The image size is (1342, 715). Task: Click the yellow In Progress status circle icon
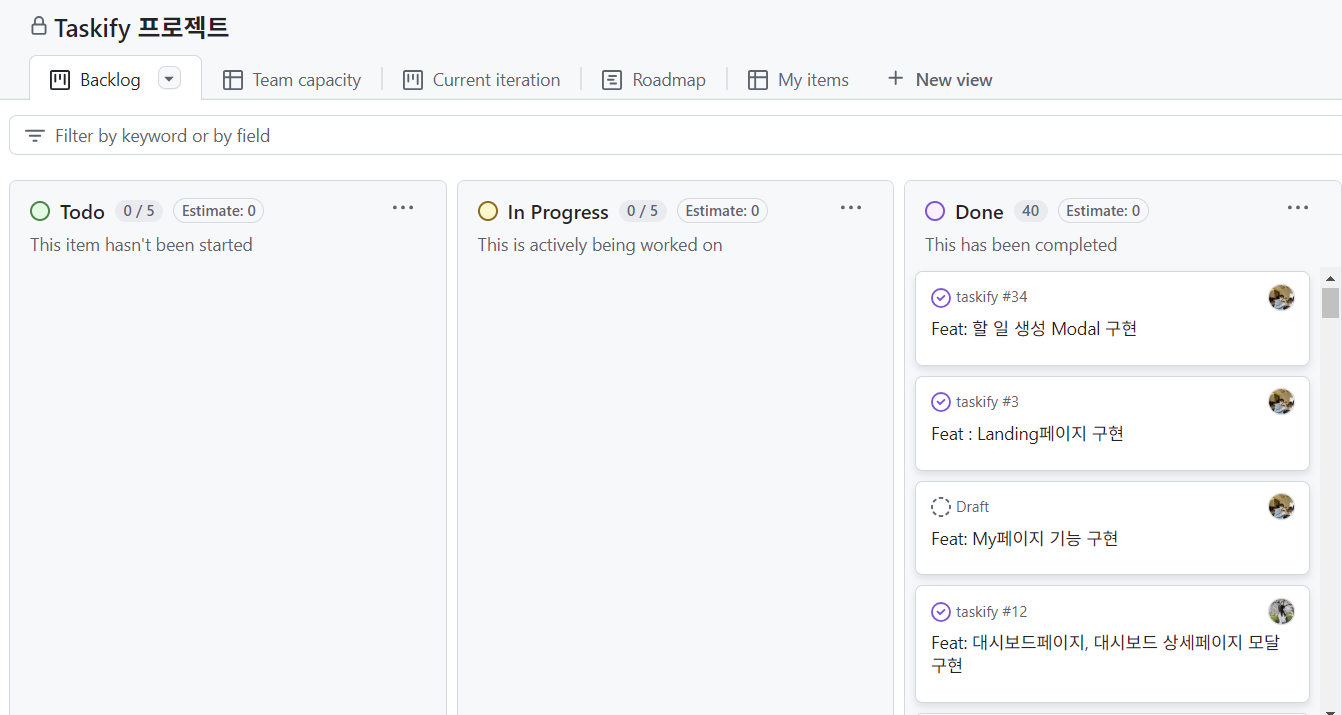click(x=488, y=211)
